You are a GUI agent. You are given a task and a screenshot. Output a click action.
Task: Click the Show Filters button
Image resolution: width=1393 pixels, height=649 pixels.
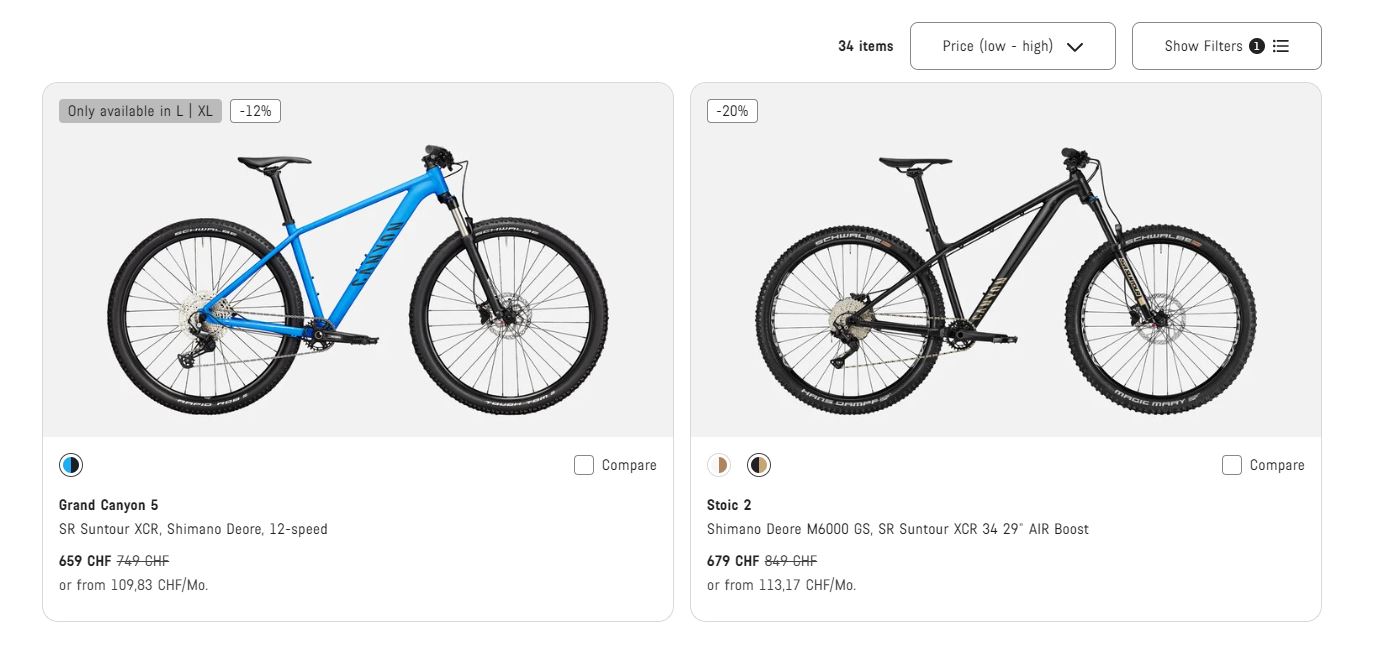(1203, 46)
